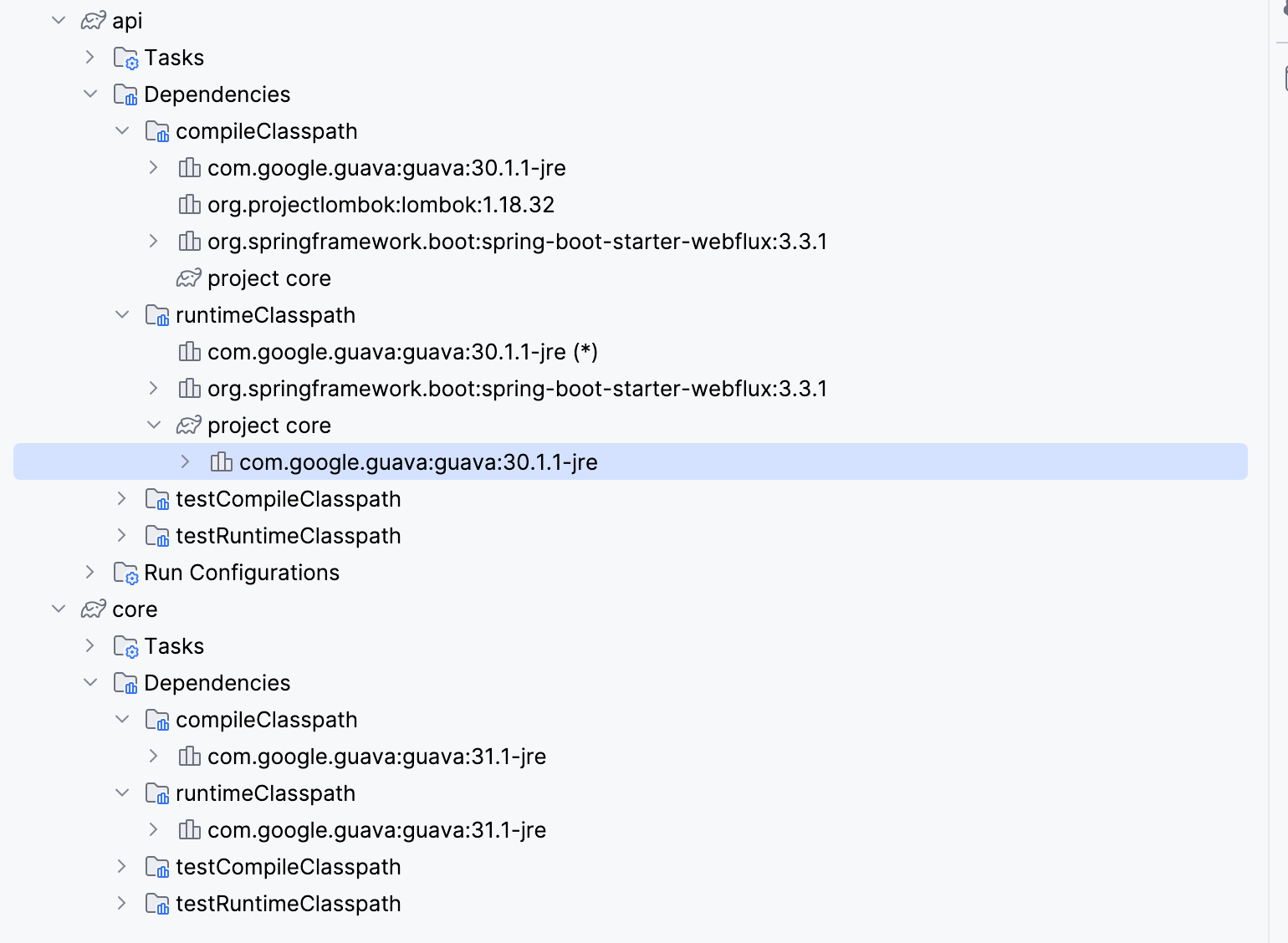The width and height of the screenshot is (1288, 943).
Task: Select com.google.guava:guava:30.1.1-jre (*) row
Action: 631,351
